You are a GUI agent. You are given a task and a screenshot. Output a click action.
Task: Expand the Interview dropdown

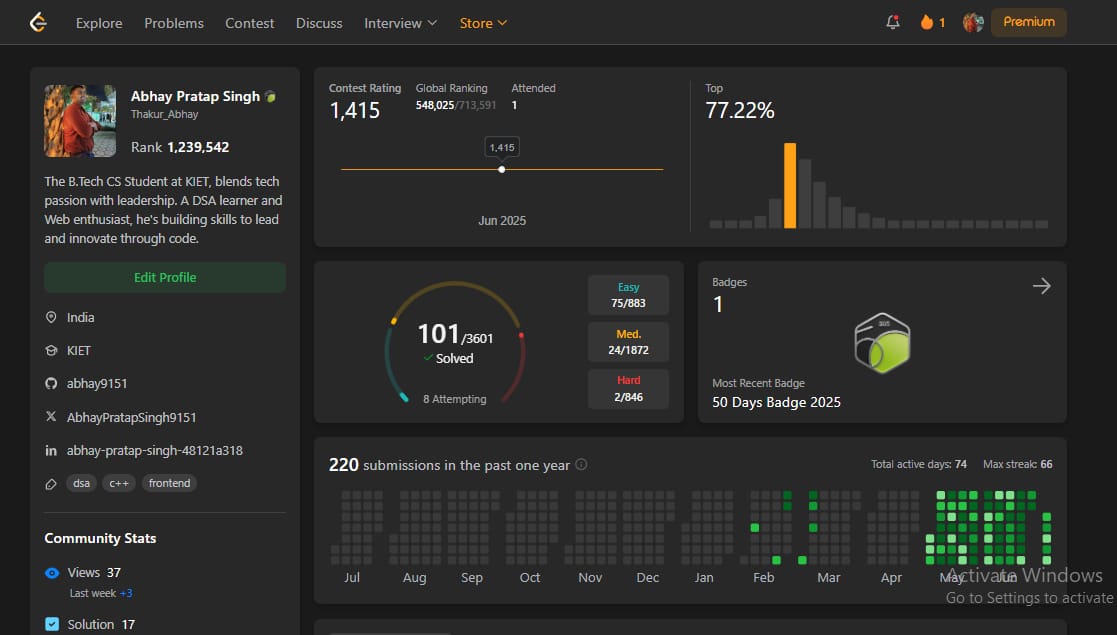pos(400,23)
